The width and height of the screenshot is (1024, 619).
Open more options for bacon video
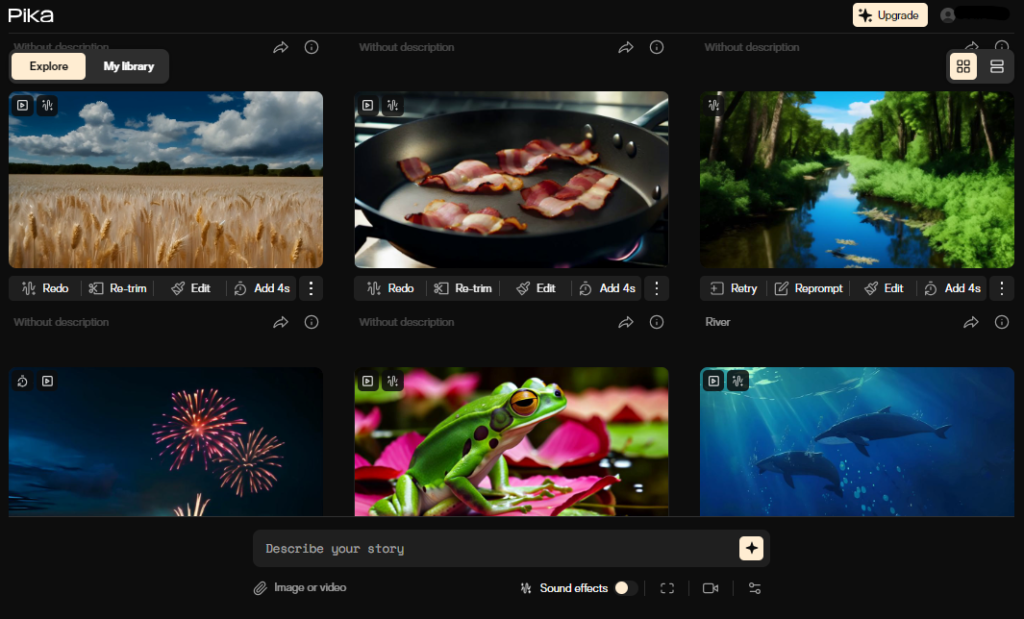tap(656, 288)
